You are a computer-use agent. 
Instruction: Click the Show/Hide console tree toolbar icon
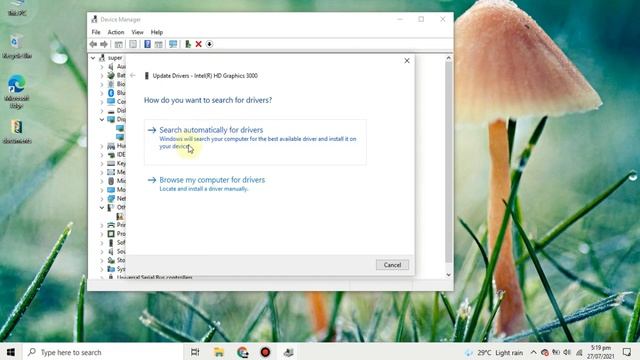pos(118,44)
